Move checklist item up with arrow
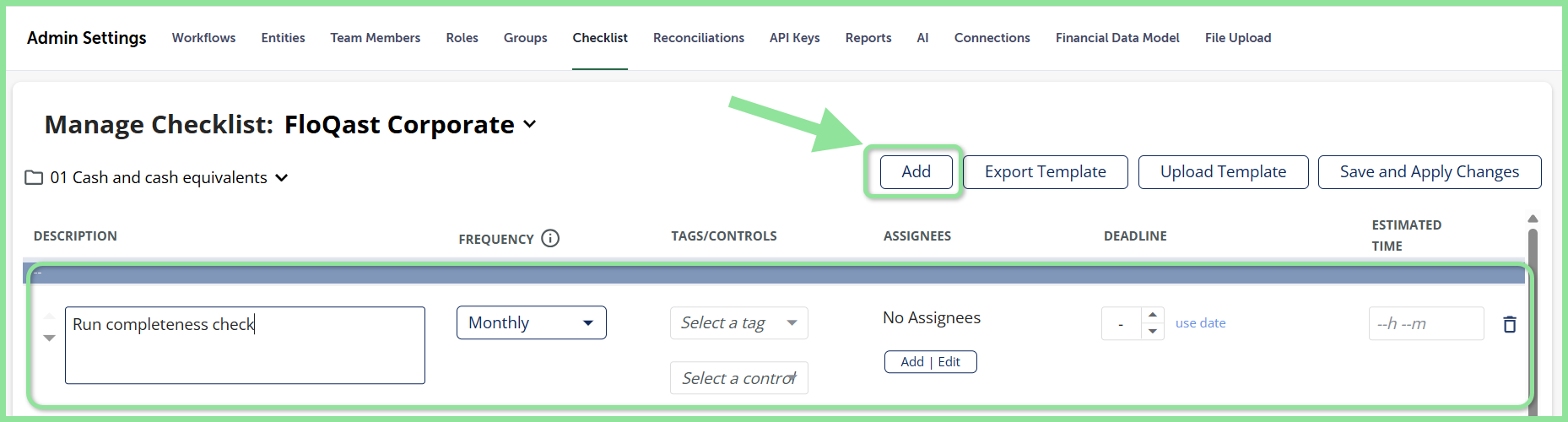Screen dimensions: 1568x422 (49, 316)
